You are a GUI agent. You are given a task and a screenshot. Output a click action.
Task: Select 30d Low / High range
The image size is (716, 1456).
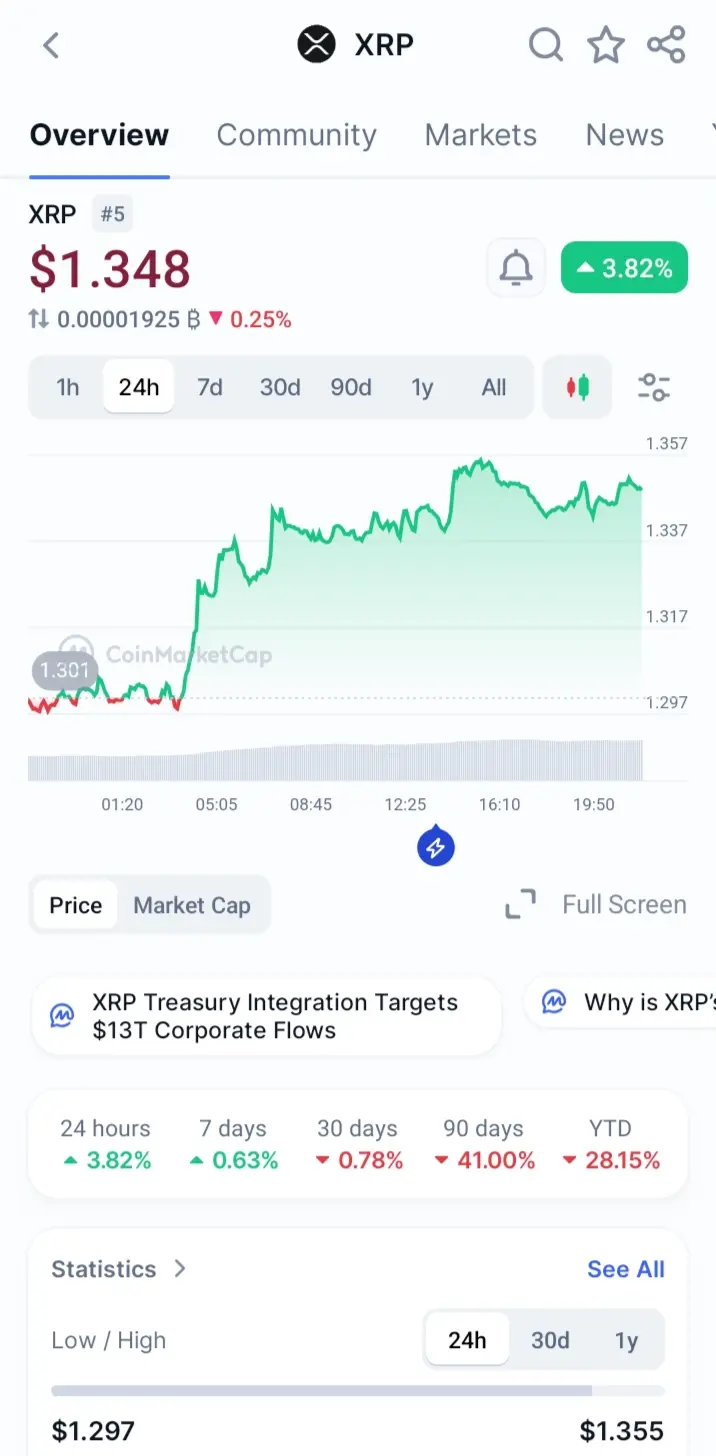pos(550,1340)
